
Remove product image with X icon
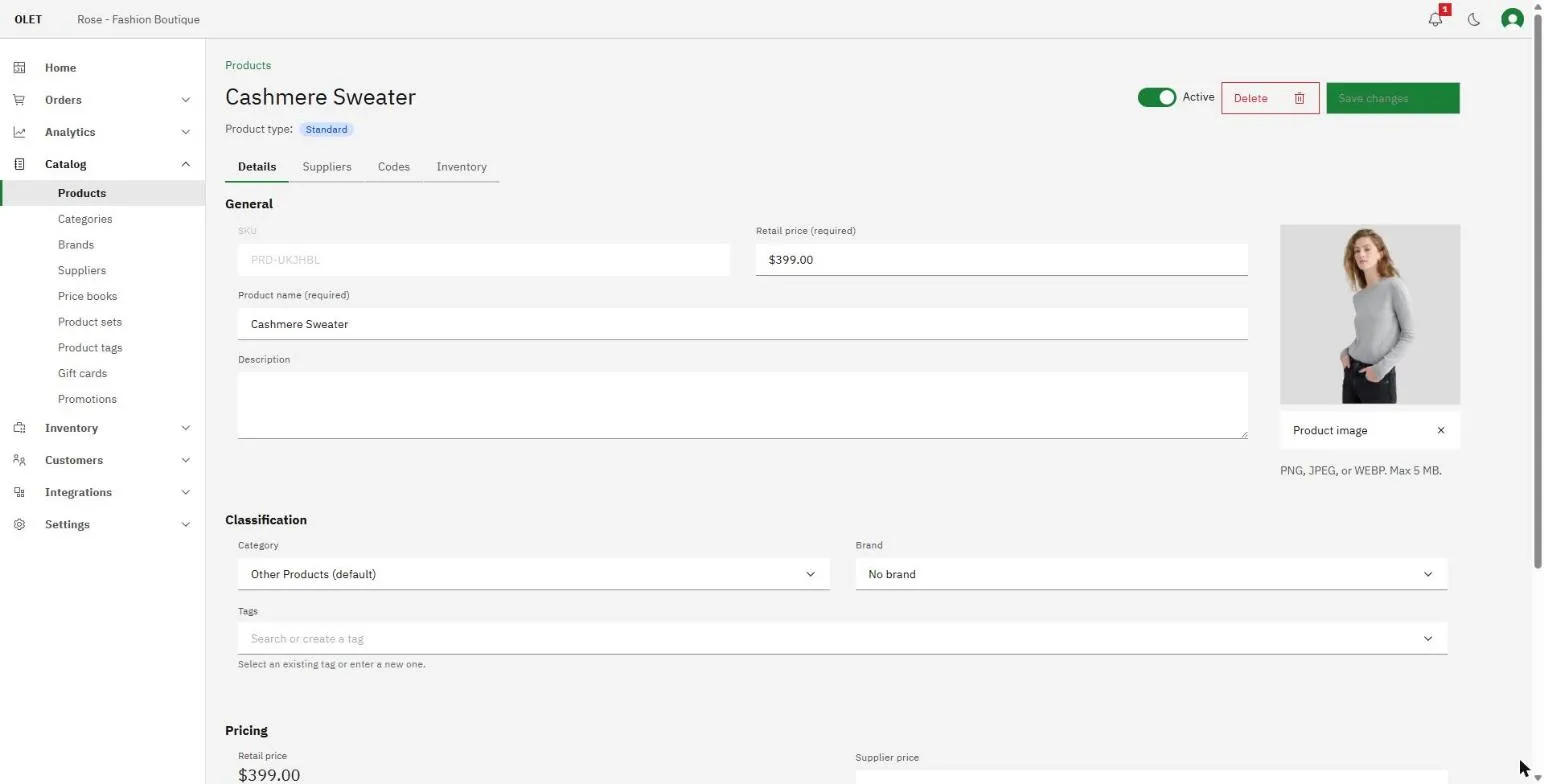1441,430
